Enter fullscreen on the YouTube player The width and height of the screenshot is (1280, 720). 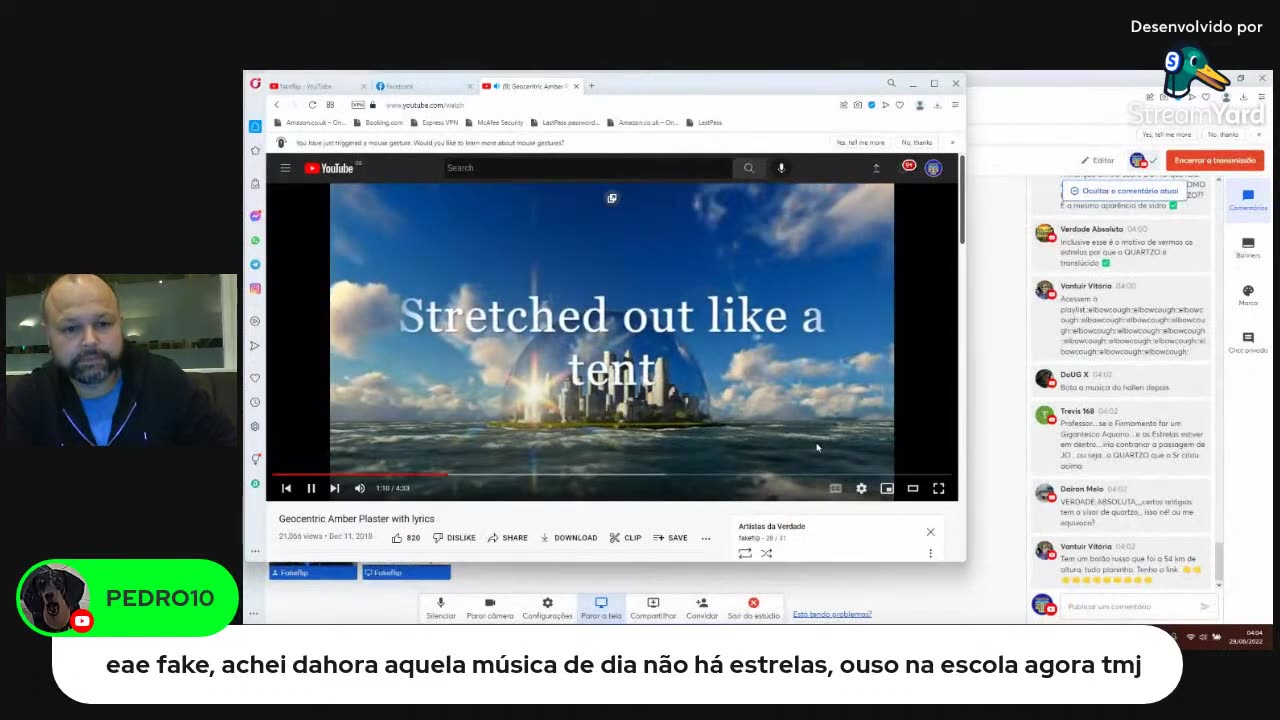pyautogui.click(x=939, y=488)
